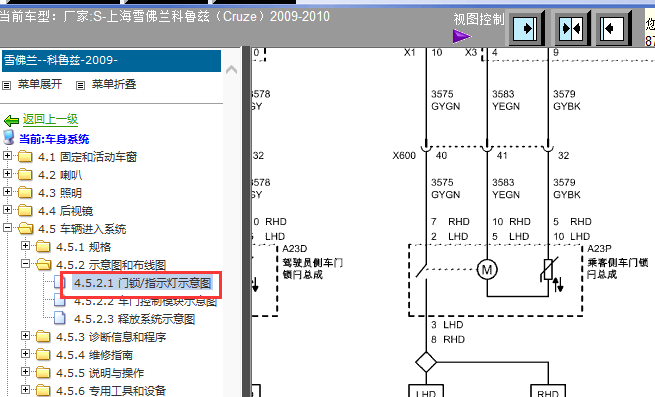
Task: Click the A23P component label
Action: 599,249
